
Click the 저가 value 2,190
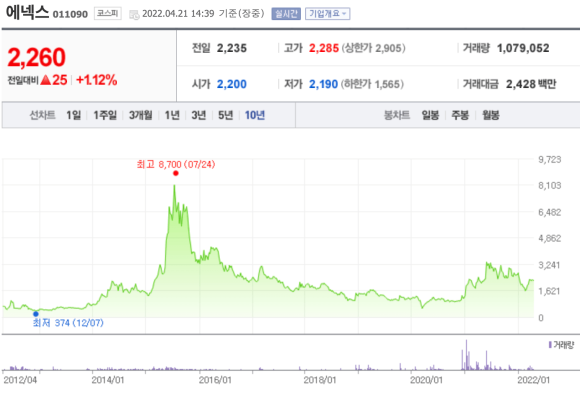[x=323, y=84]
